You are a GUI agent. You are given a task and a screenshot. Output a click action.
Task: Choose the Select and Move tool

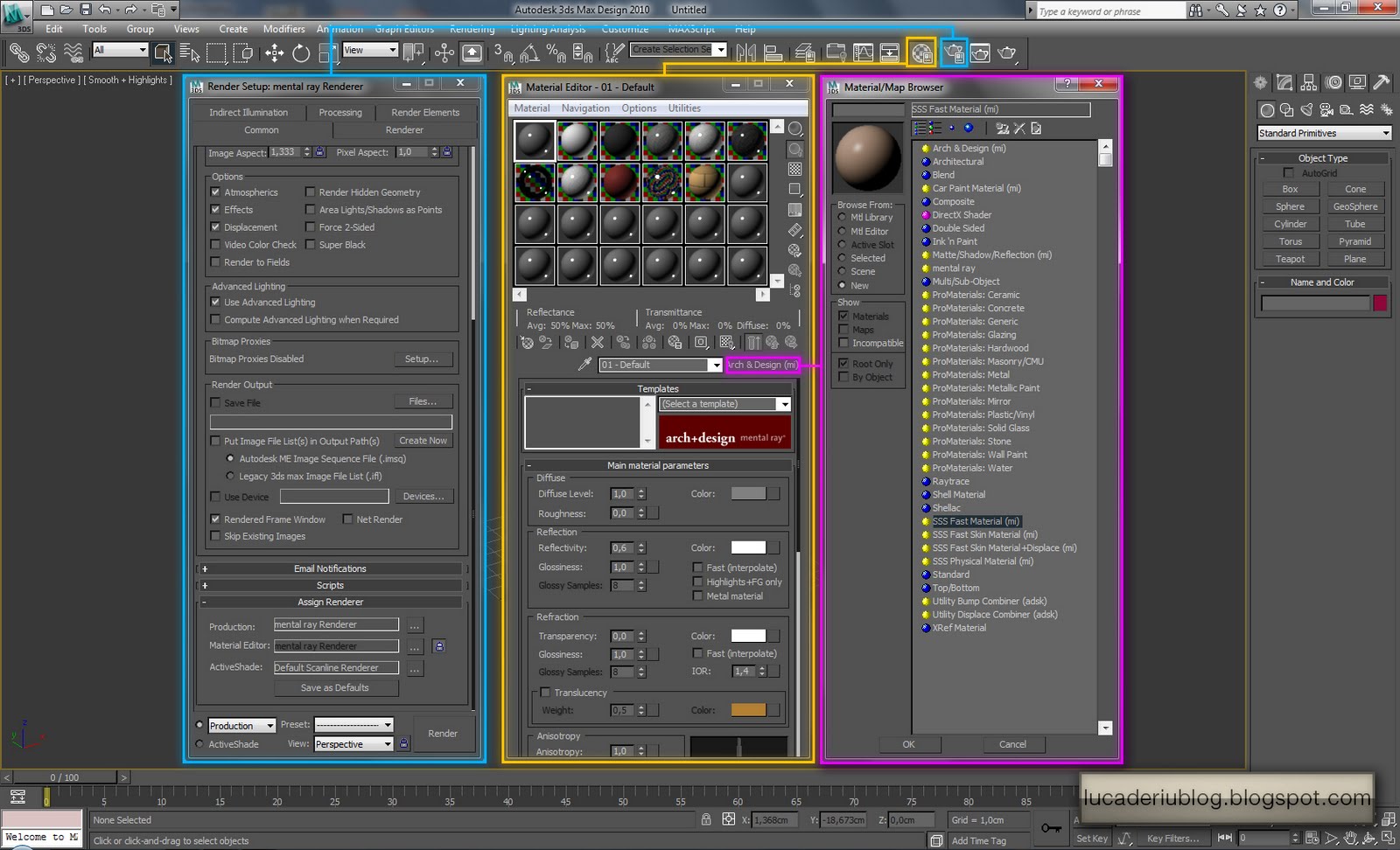coord(274,53)
